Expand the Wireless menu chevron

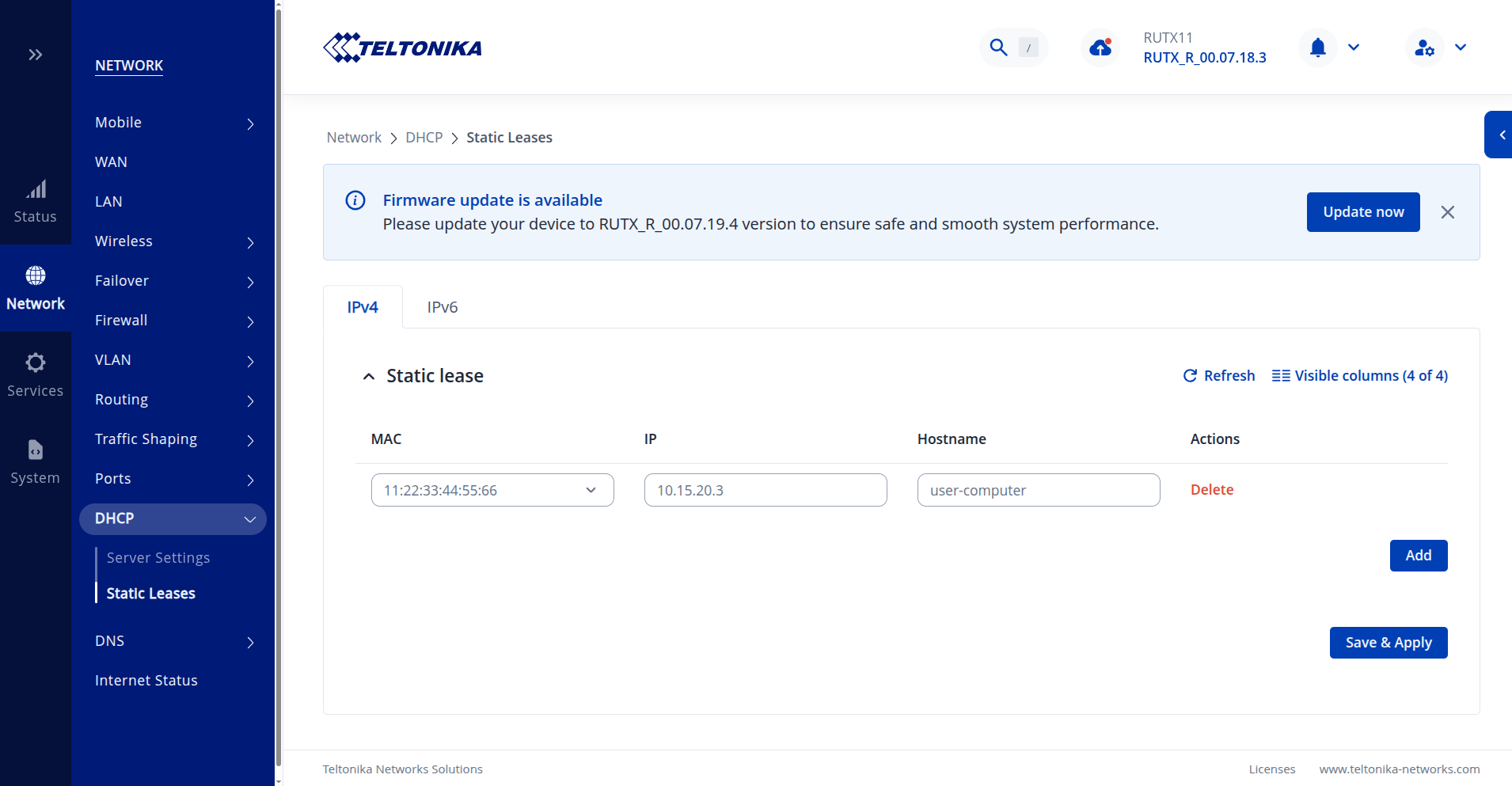point(249,242)
